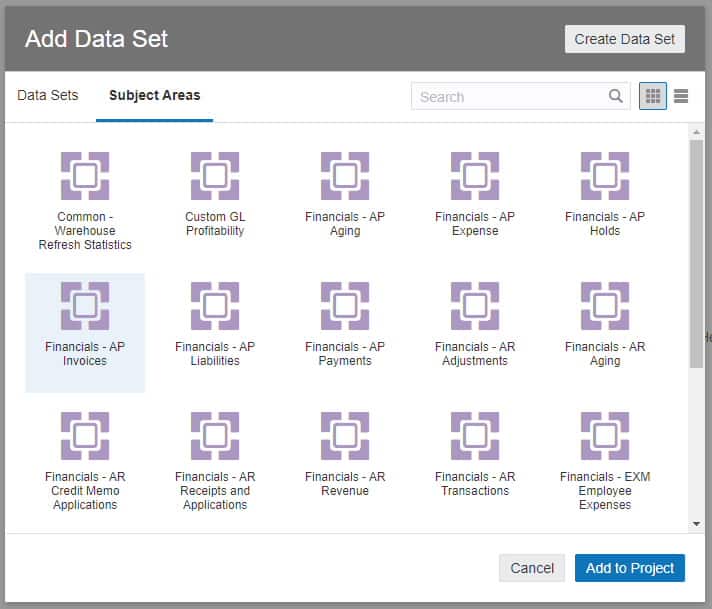Viewport: 712px width, 609px height.
Task: Cancel the Add Data Set dialog
Action: click(532, 568)
